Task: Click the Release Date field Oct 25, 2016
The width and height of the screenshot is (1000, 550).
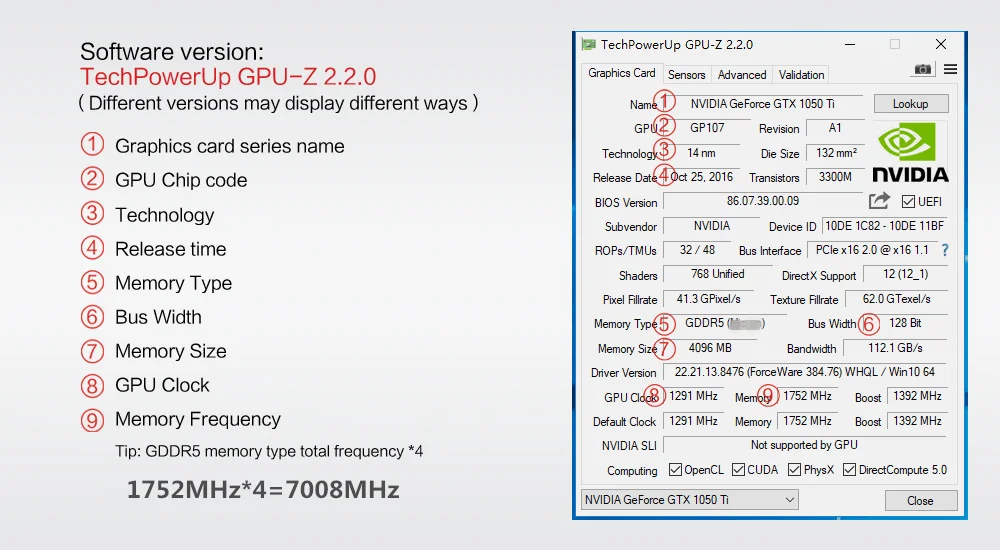Action: (702, 177)
